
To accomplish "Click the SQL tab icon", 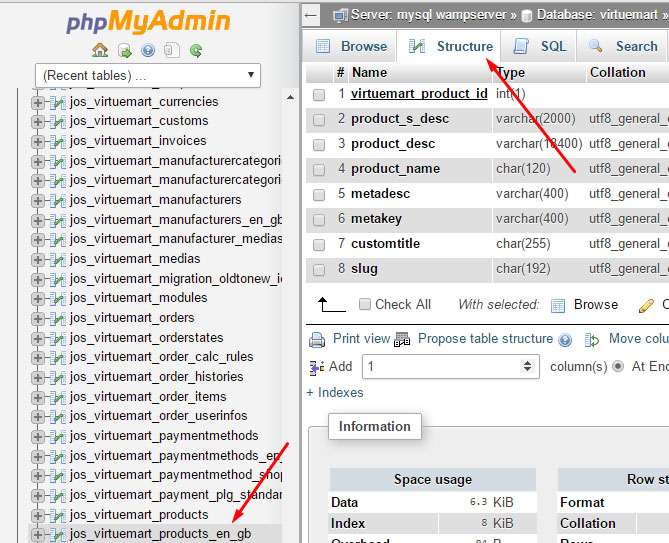I will [521, 46].
